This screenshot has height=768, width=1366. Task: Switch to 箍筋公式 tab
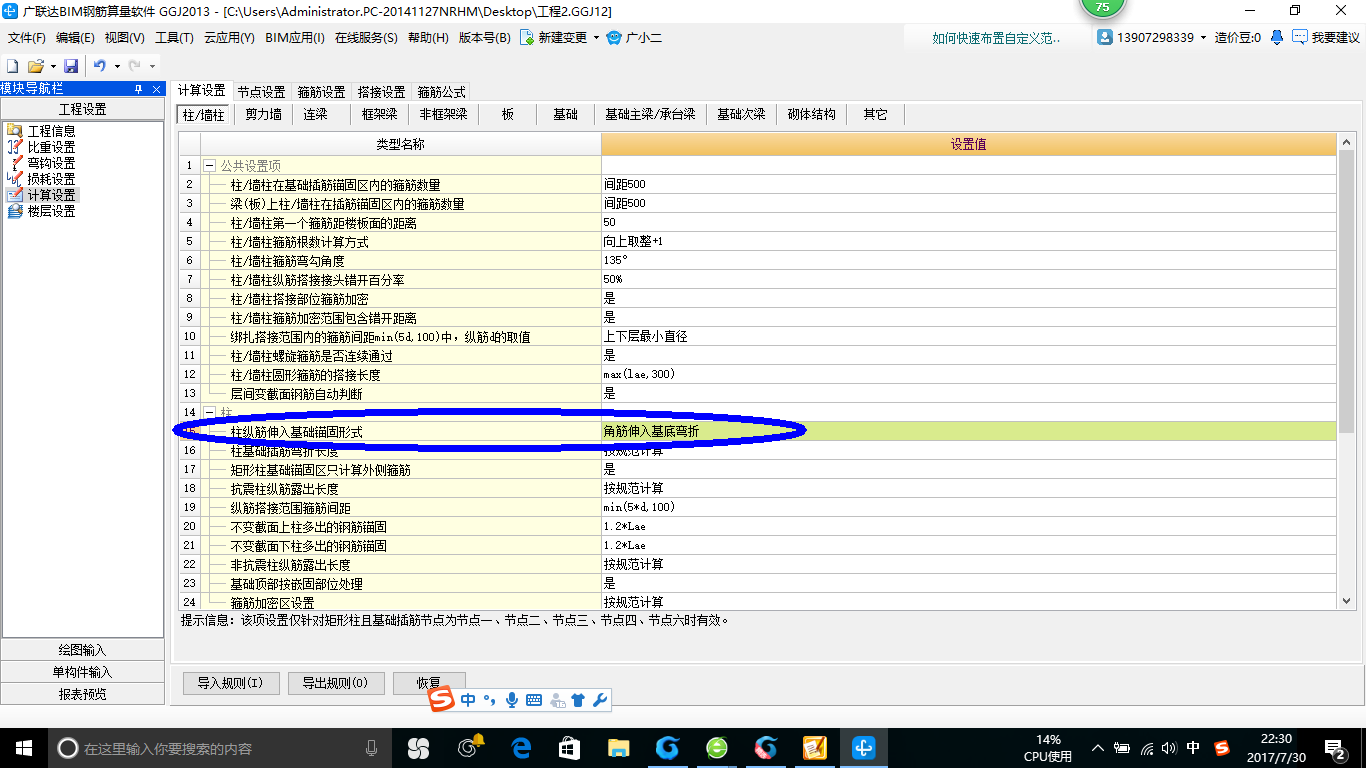[x=441, y=92]
